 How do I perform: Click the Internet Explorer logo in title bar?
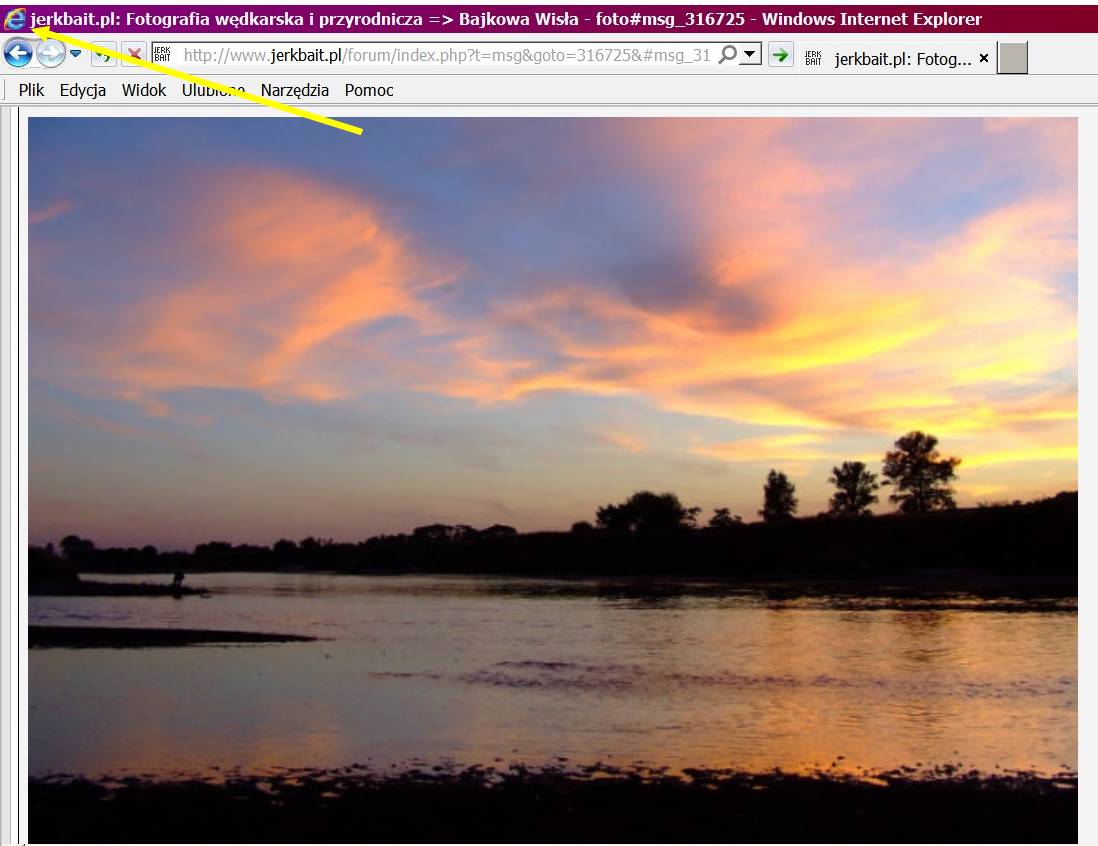point(15,19)
